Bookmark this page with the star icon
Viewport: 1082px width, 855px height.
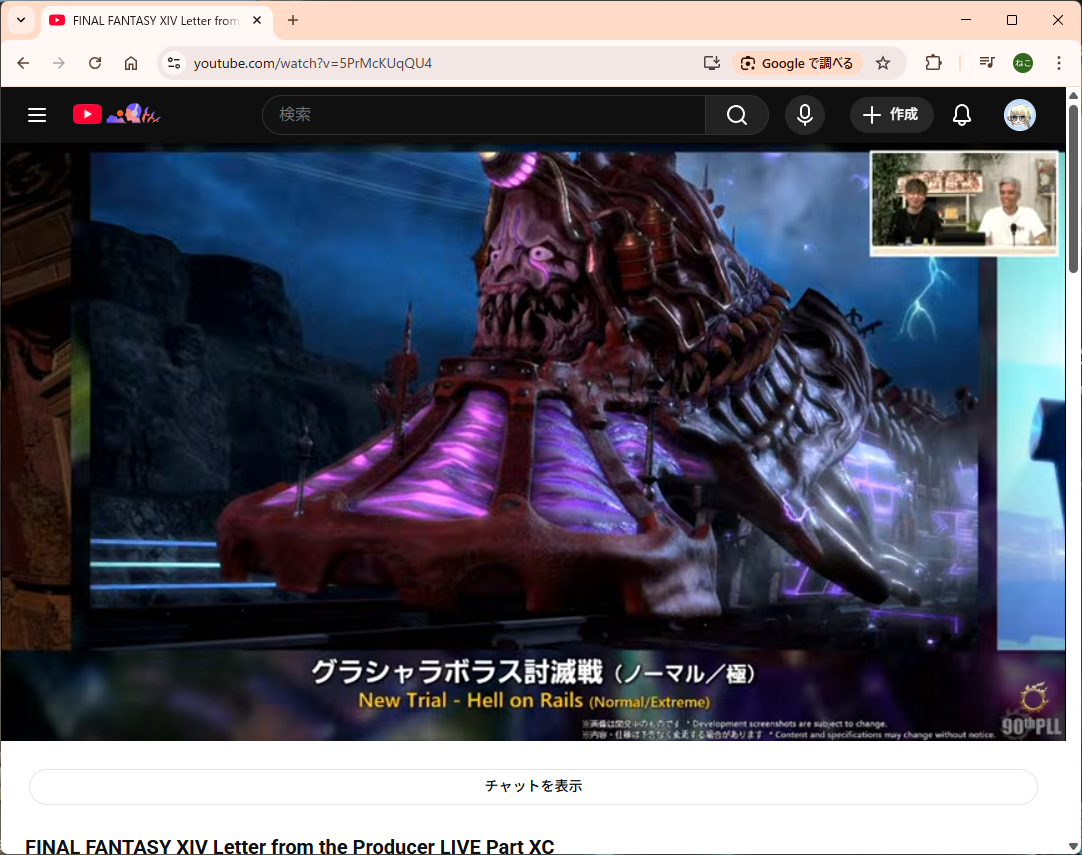tap(883, 63)
